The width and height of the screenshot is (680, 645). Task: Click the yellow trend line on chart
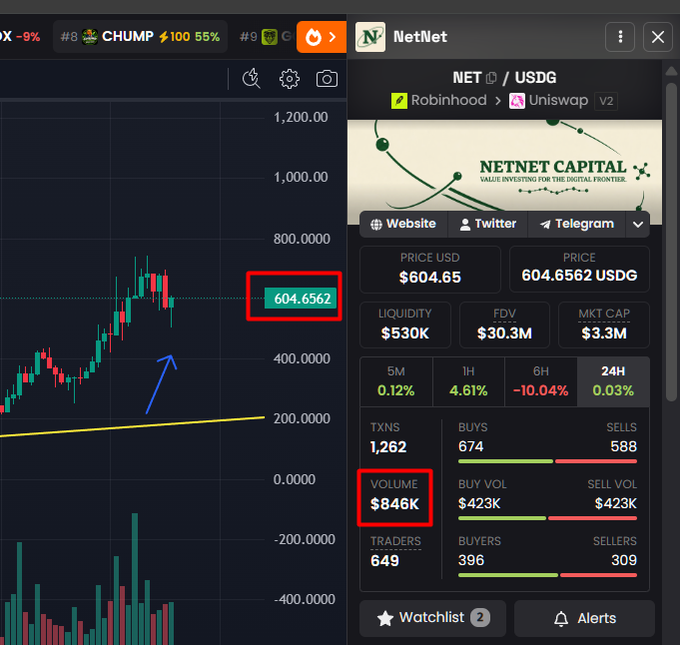[x=132, y=427]
